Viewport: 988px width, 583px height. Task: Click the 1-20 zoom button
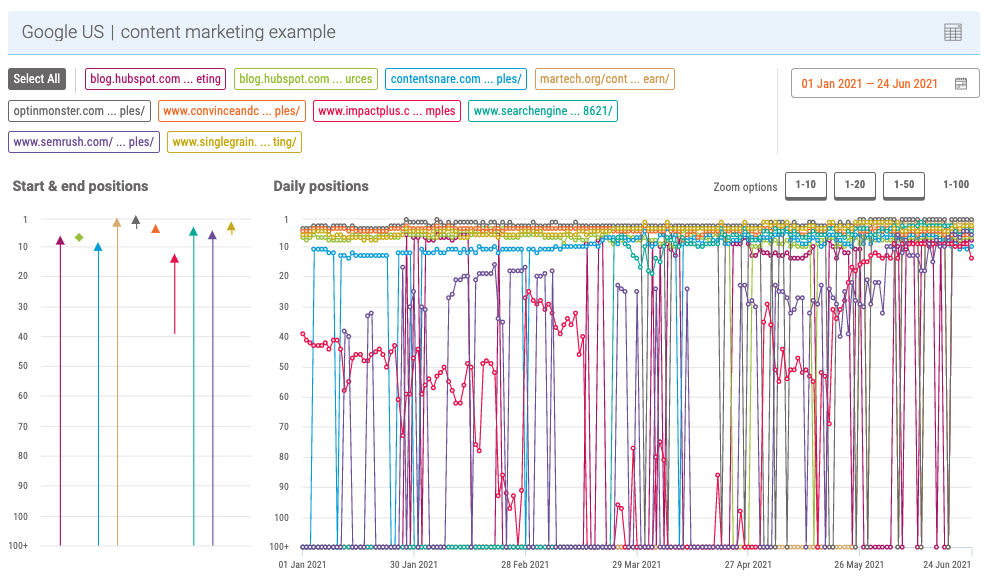(x=854, y=185)
